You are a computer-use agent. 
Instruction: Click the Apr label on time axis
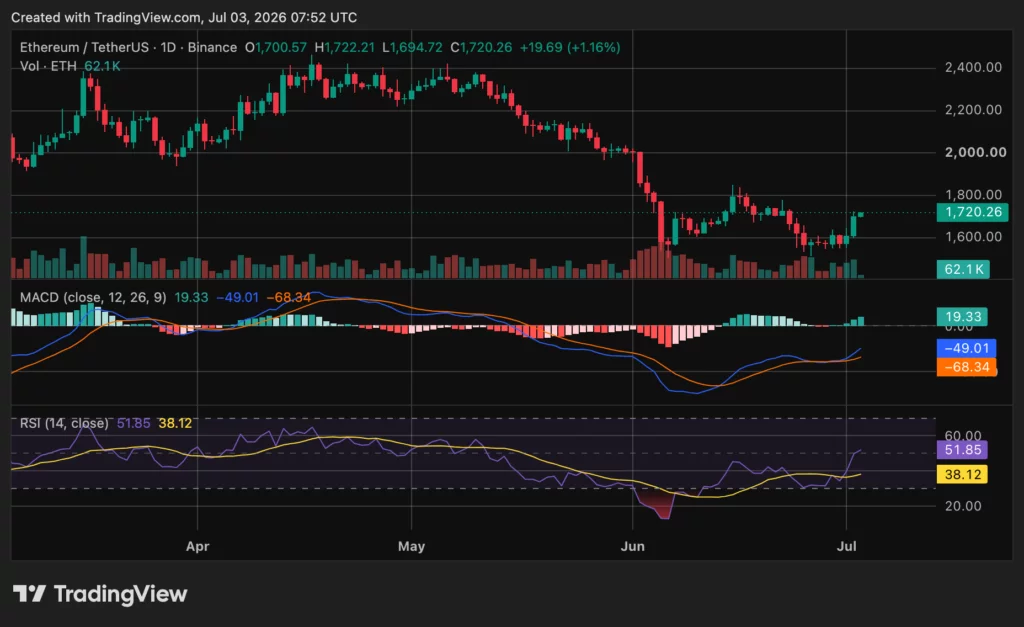click(x=197, y=546)
